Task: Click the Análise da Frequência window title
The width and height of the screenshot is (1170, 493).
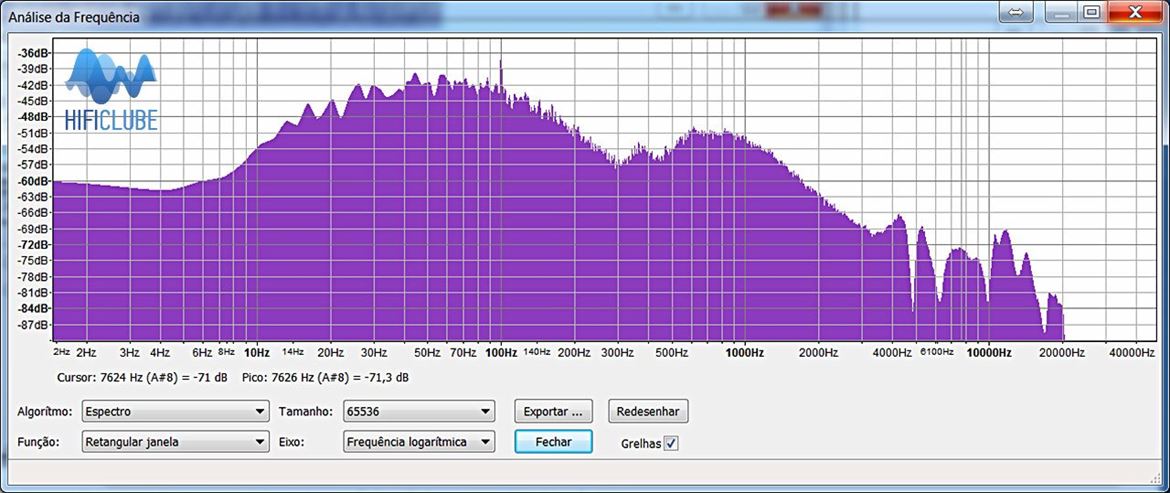Action: point(73,17)
